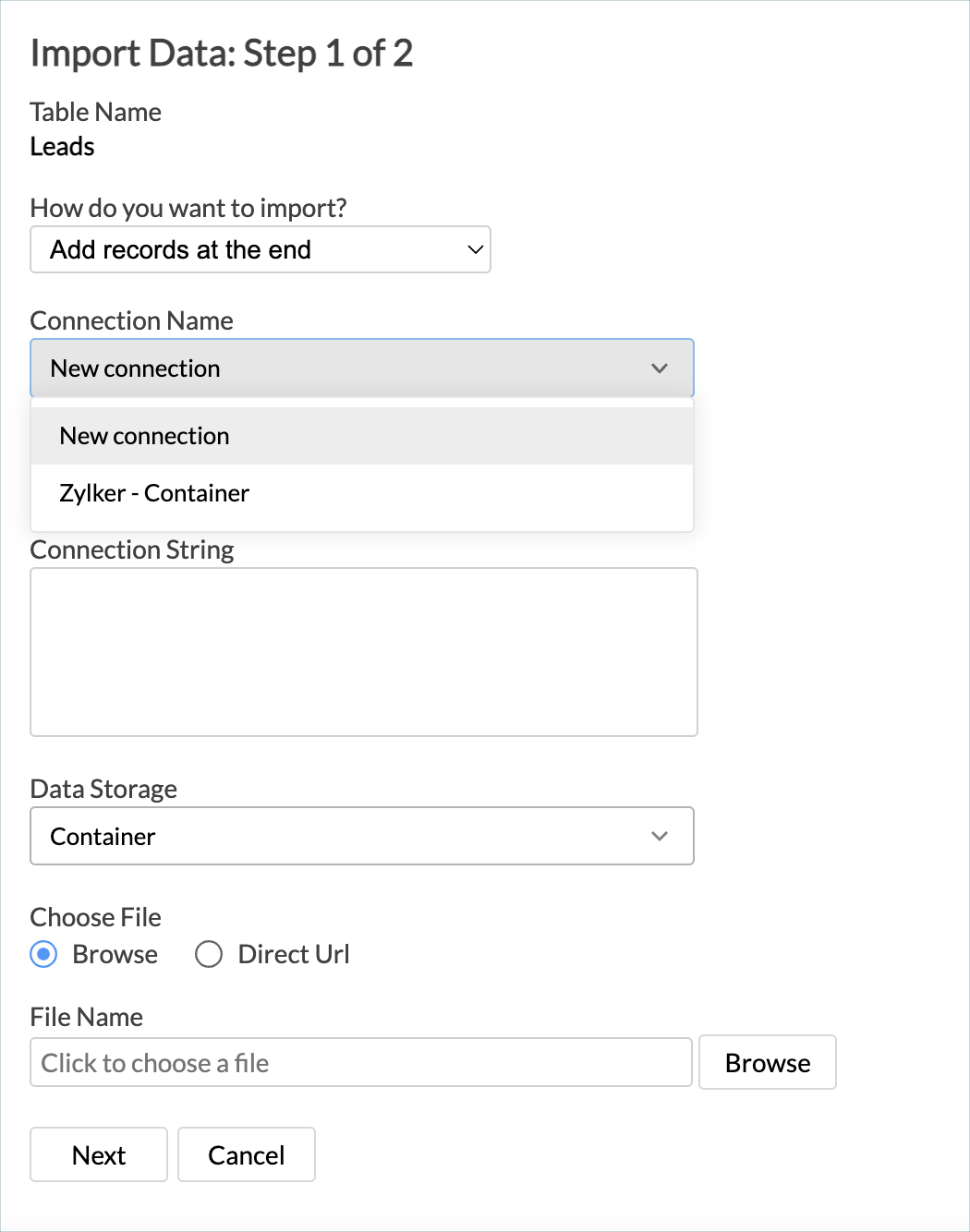Click the Next button

pyautogui.click(x=98, y=1154)
